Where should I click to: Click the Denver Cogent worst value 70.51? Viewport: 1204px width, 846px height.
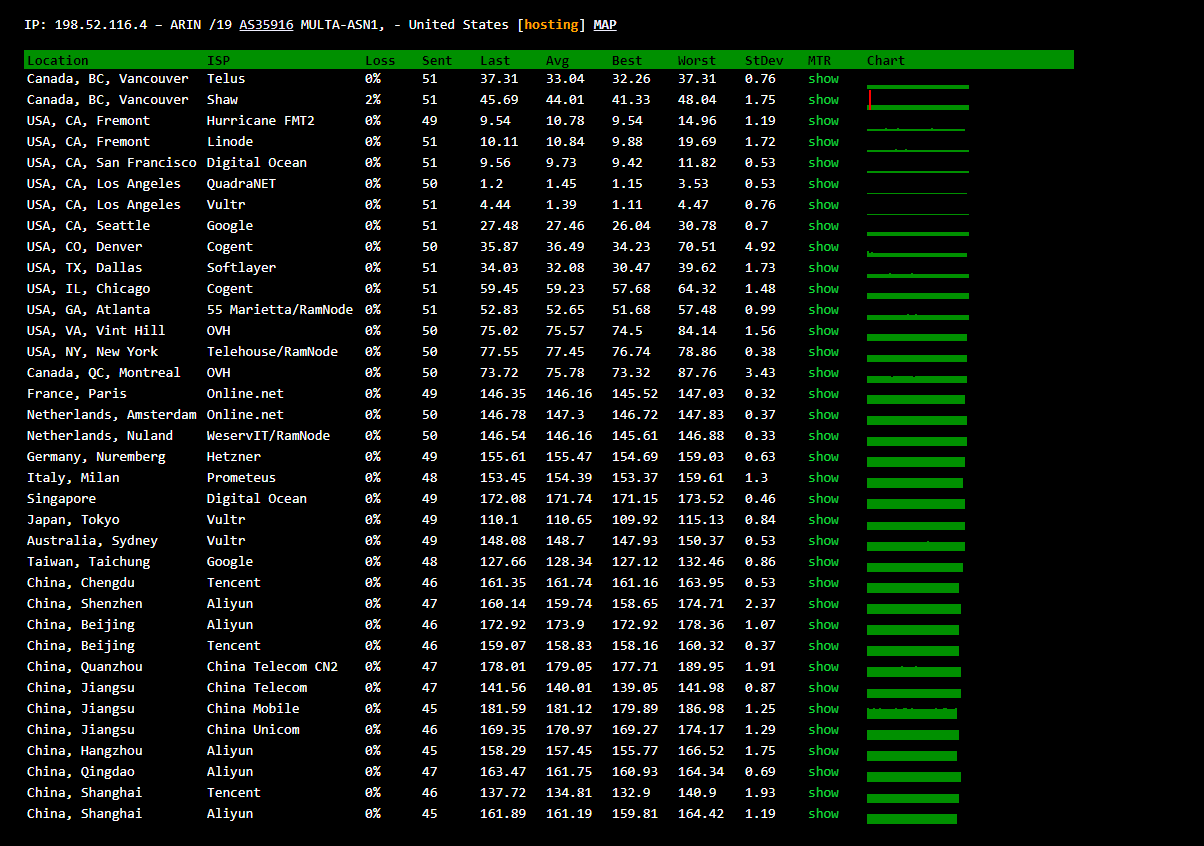coord(697,246)
